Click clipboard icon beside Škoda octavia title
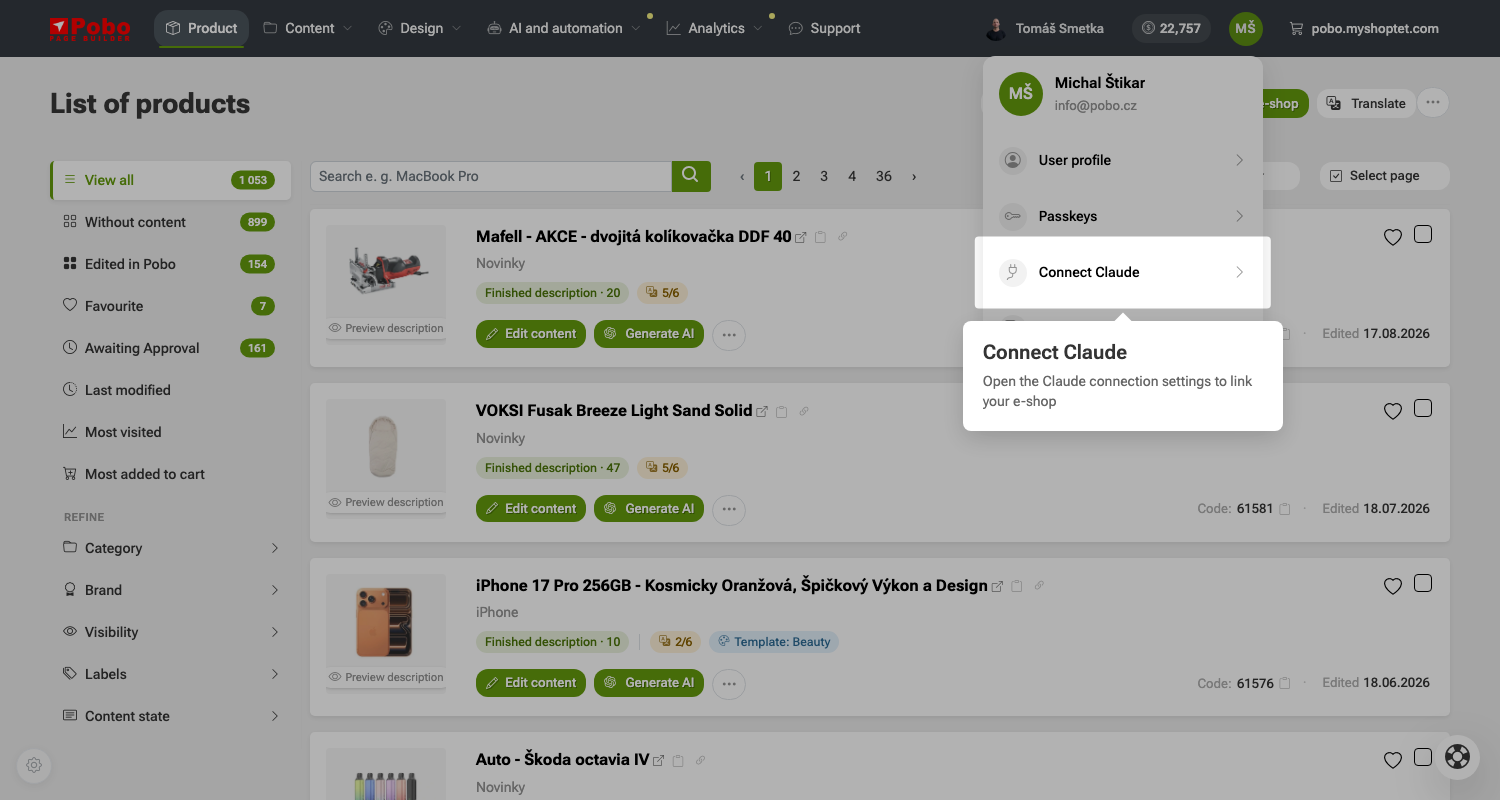1500x800 pixels. 678,761
